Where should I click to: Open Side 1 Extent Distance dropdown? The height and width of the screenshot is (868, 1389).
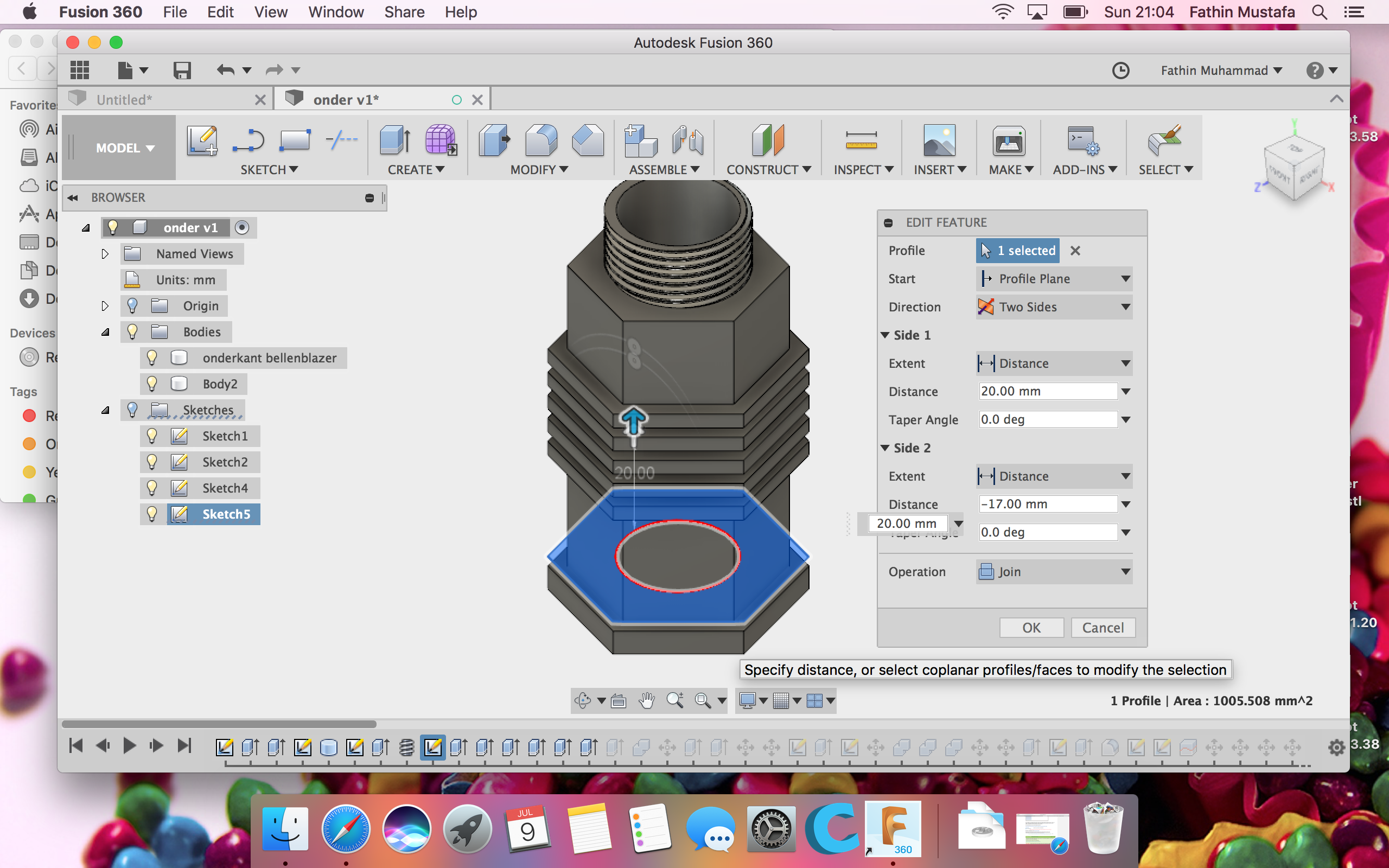click(x=1054, y=363)
